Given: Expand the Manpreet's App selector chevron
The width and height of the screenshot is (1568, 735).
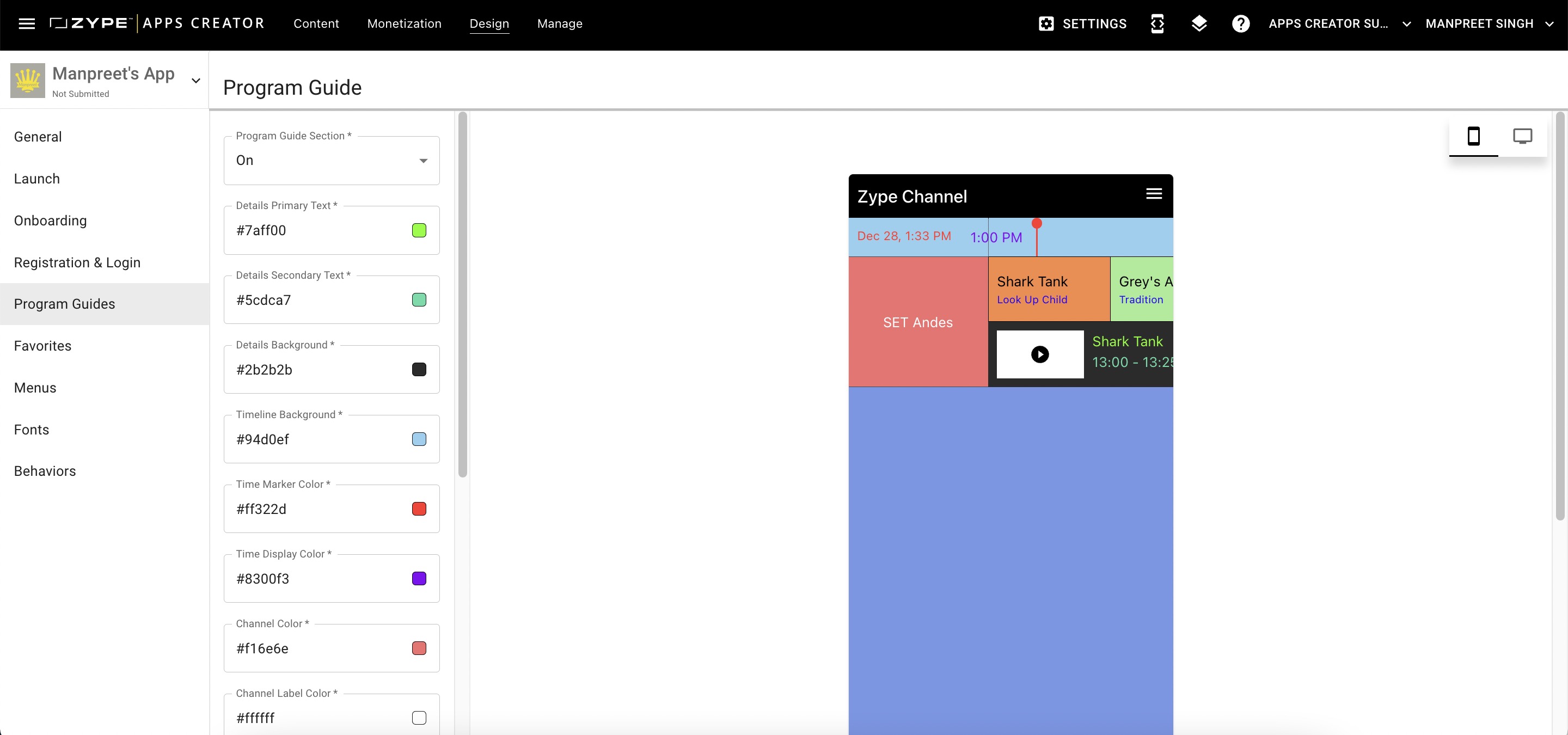Looking at the screenshot, I should (x=195, y=81).
